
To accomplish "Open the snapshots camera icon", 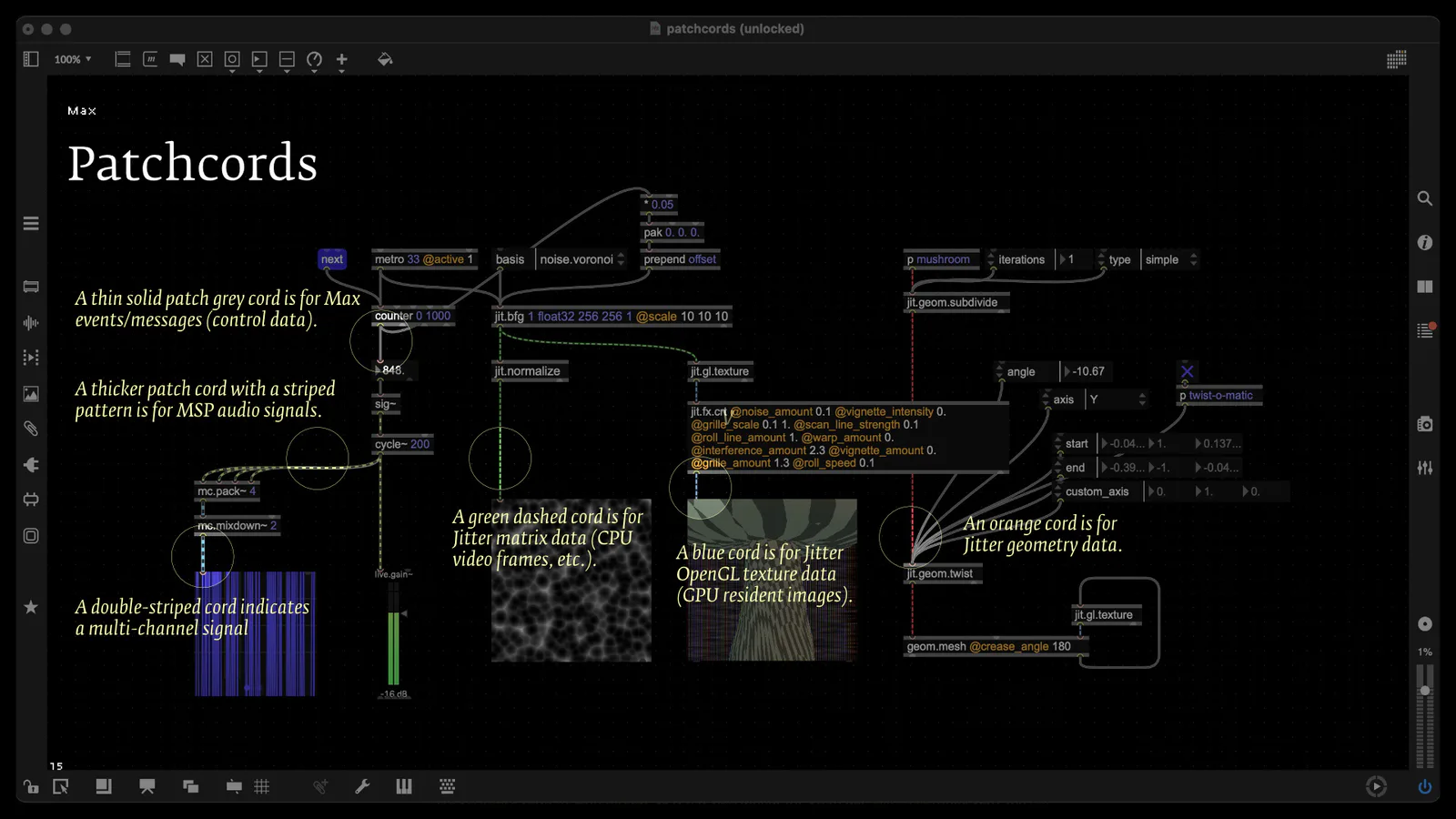I will coord(1425,424).
